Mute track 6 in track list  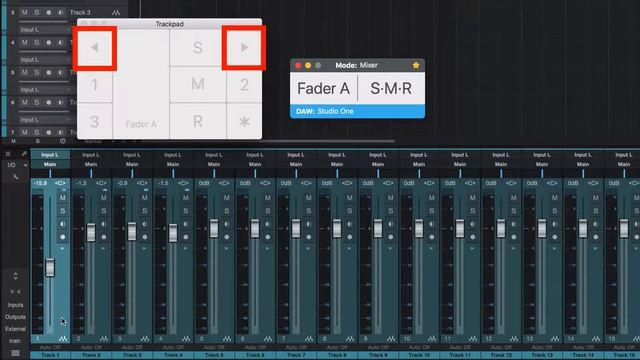tap(24, 102)
